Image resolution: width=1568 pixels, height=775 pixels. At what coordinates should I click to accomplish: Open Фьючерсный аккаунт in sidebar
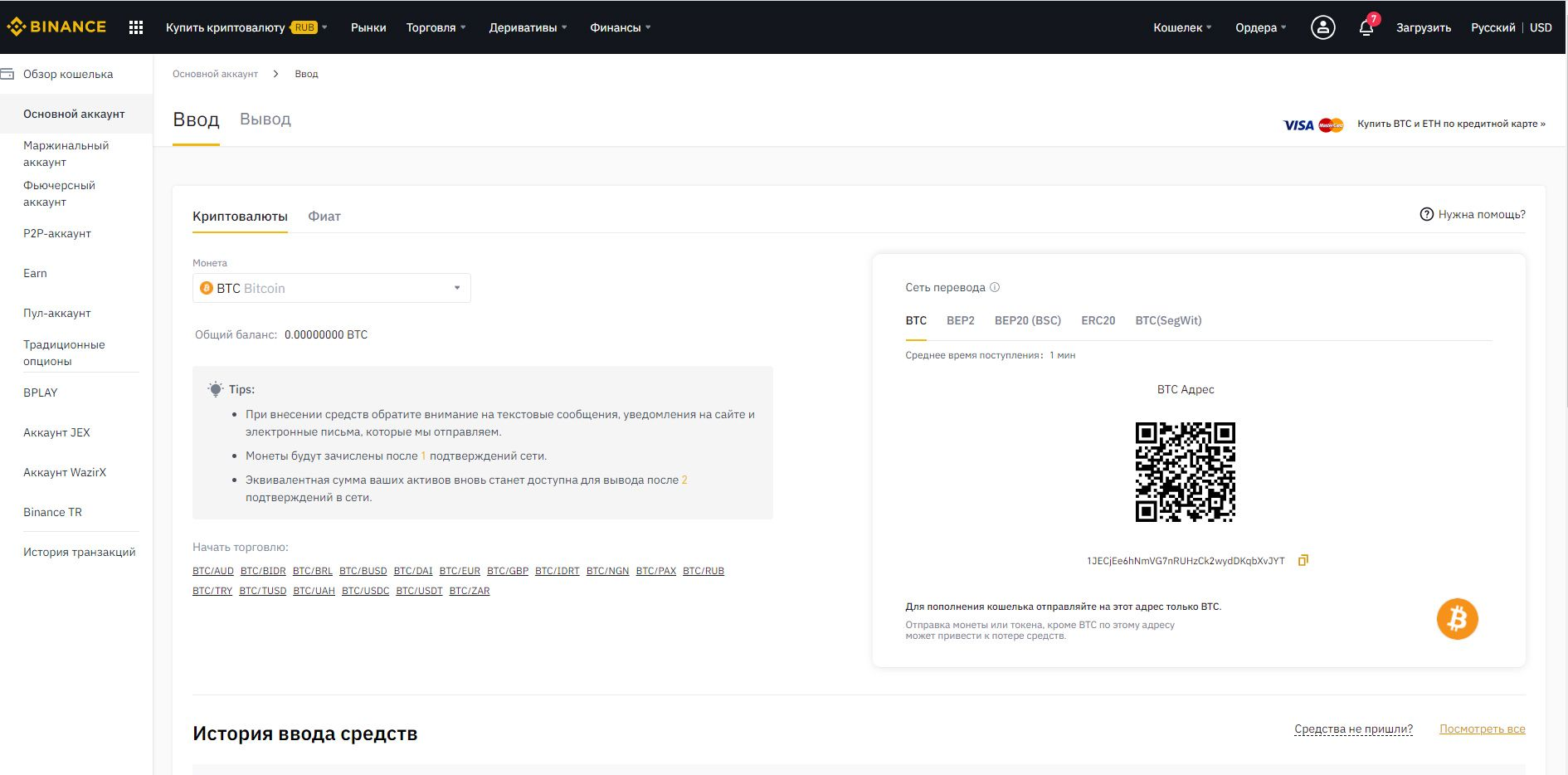60,193
